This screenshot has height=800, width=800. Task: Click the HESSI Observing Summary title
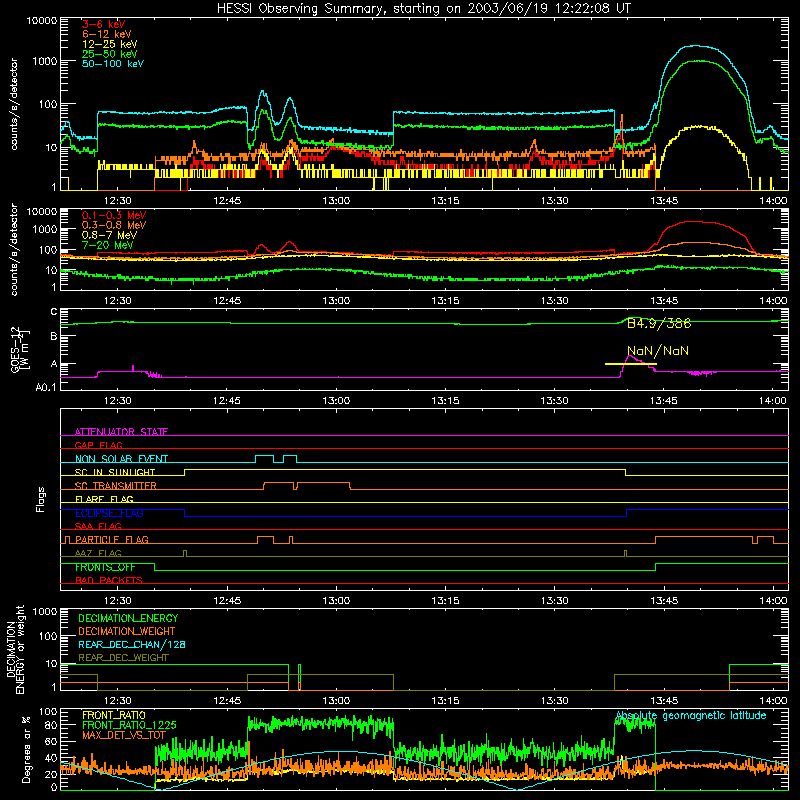423,9
